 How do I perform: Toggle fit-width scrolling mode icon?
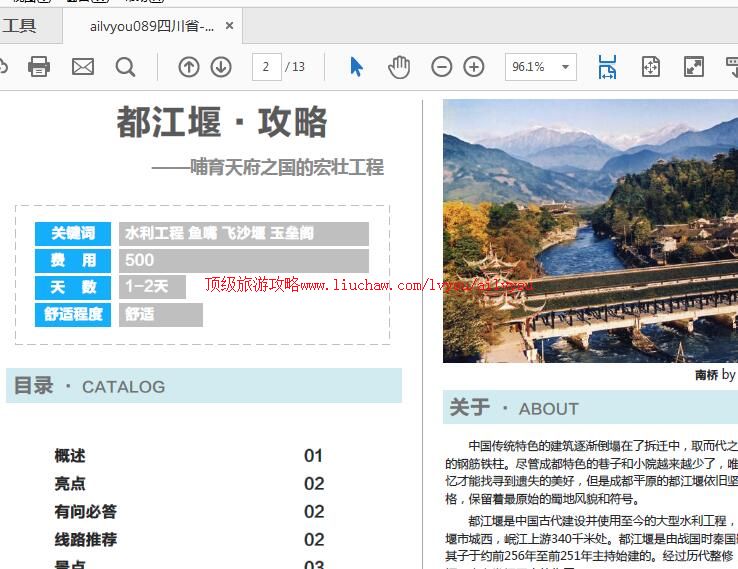pyautogui.click(x=607, y=67)
